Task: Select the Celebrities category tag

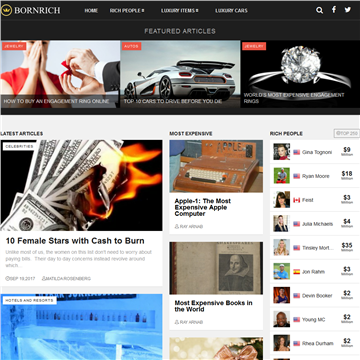Action: 19,146
